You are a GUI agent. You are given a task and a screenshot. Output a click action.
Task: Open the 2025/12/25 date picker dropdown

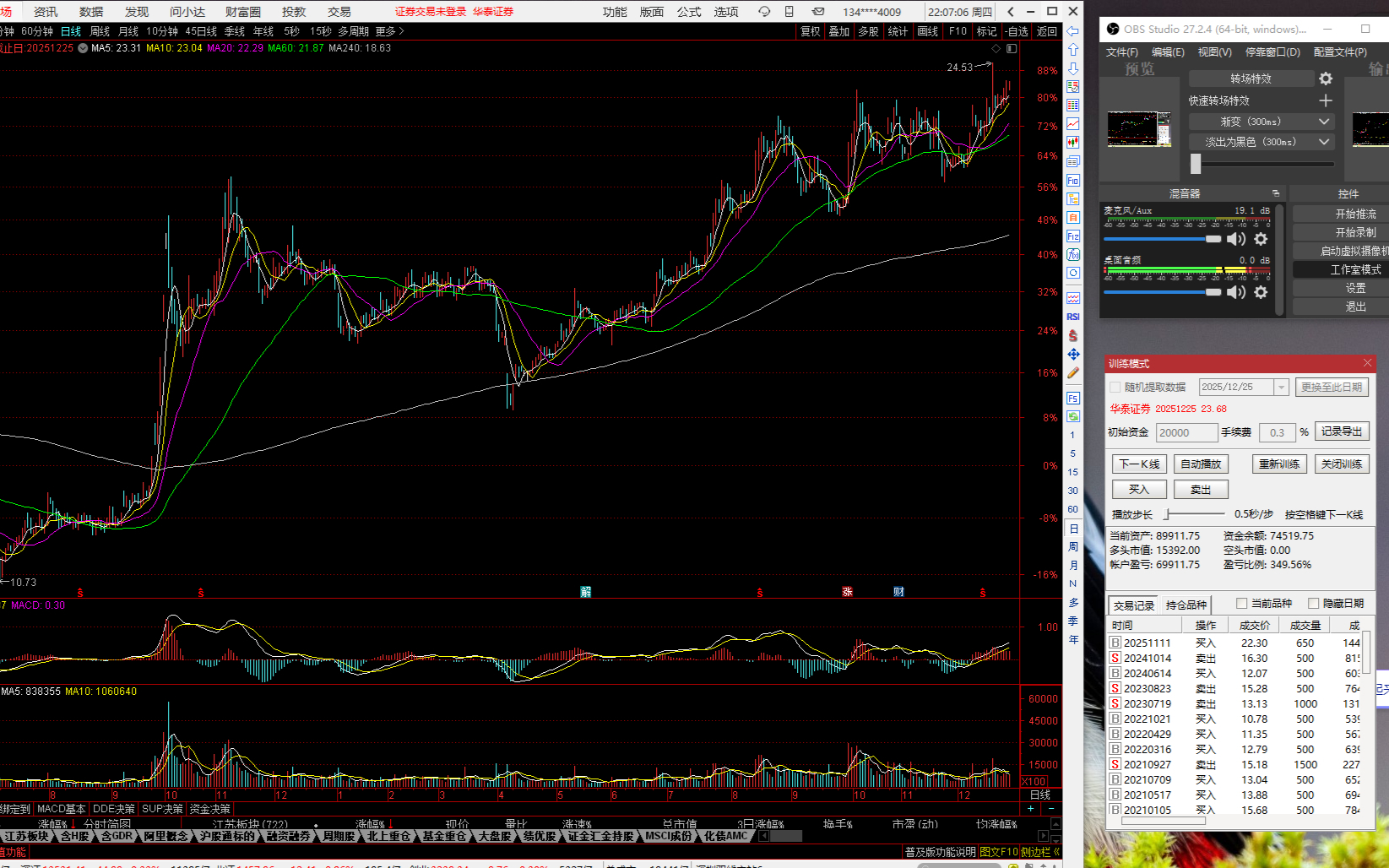(1281, 388)
